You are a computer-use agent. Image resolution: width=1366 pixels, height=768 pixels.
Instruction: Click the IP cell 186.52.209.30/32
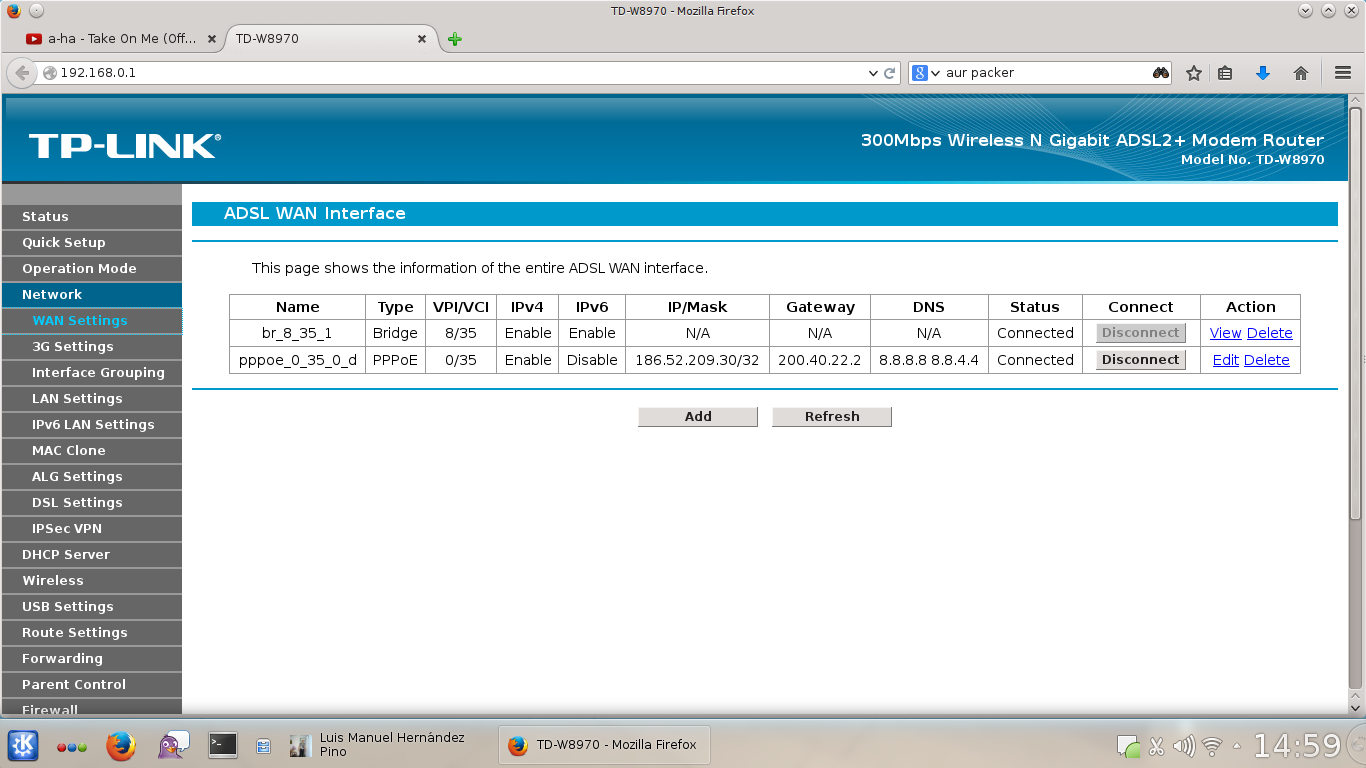click(x=697, y=360)
